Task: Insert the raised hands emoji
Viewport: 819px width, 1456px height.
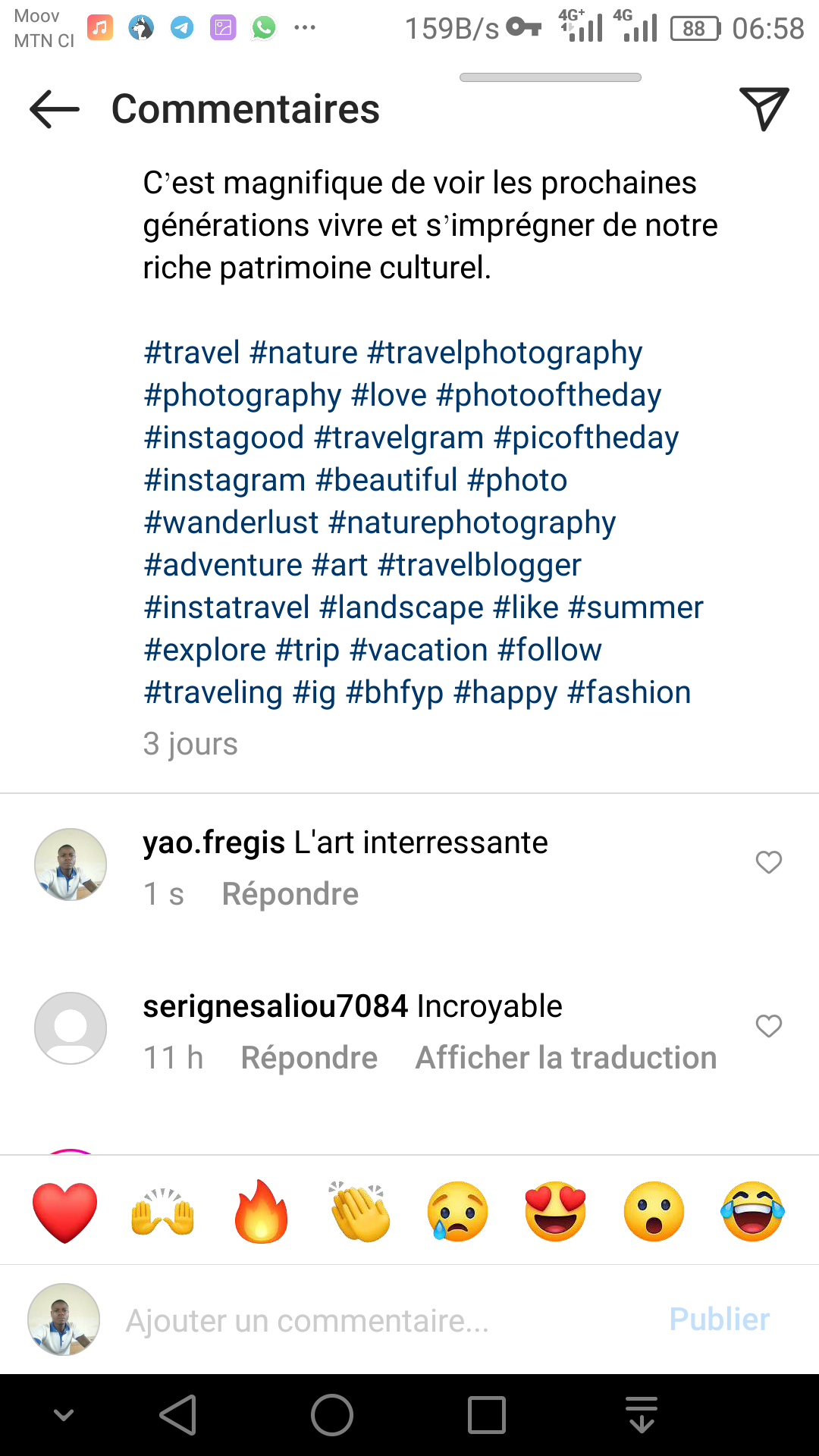Action: (163, 1211)
